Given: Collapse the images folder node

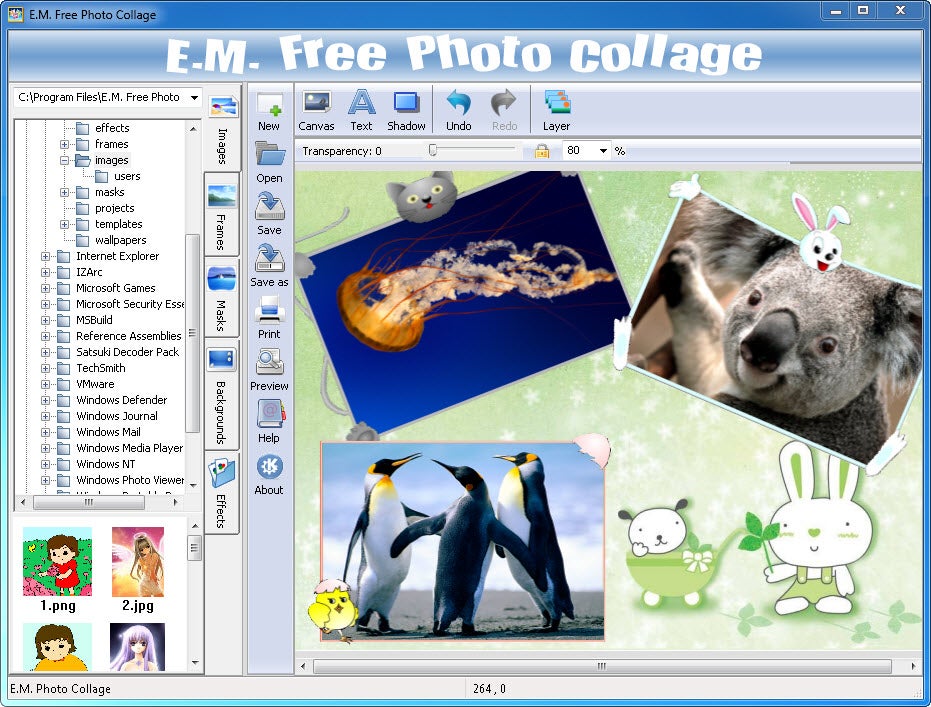Looking at the screenshot, I should click(x=64, y=160).
